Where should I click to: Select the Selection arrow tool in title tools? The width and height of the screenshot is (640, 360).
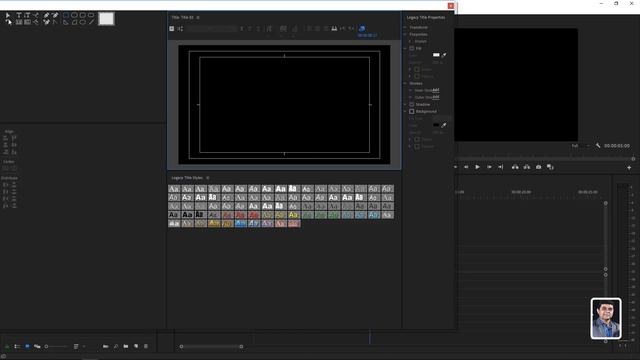8,15
